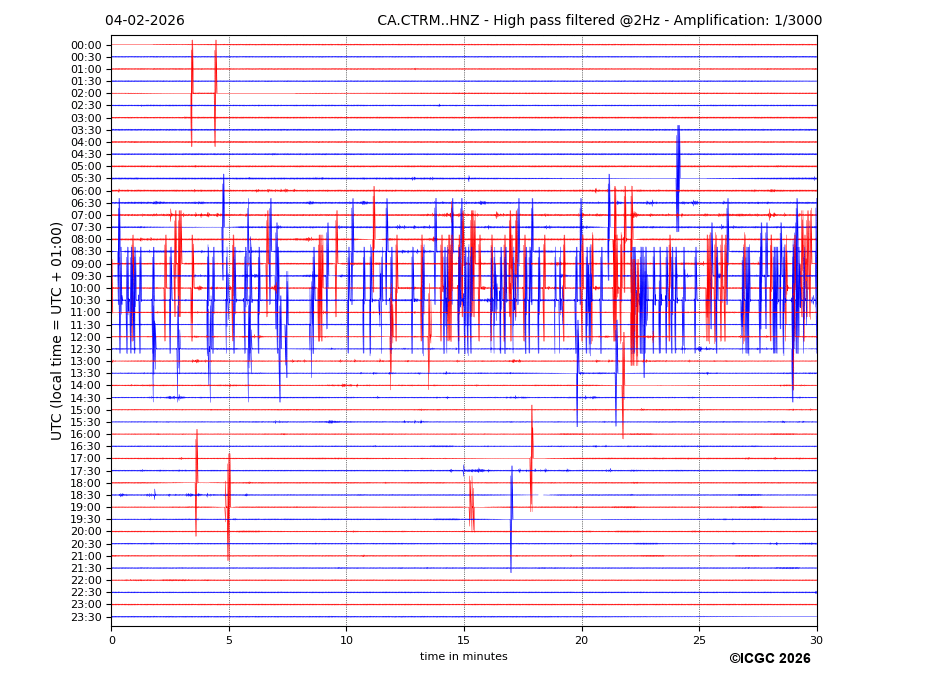
Task: Click the CA.CTRM..HNZ chart title
Action: [599, 21]
